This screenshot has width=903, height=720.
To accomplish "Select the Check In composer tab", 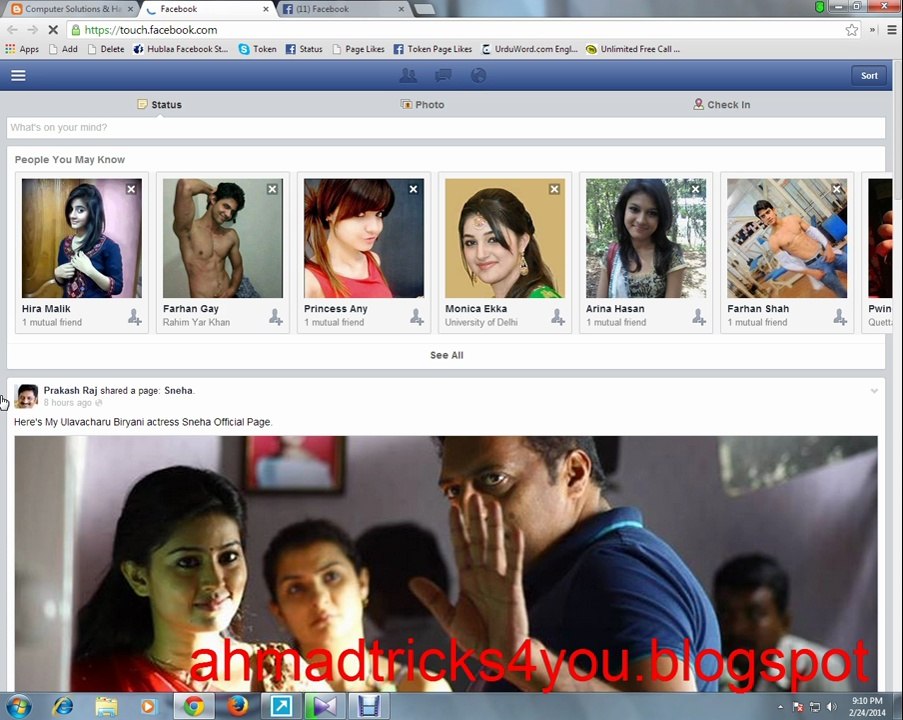I will click(722, 104).
